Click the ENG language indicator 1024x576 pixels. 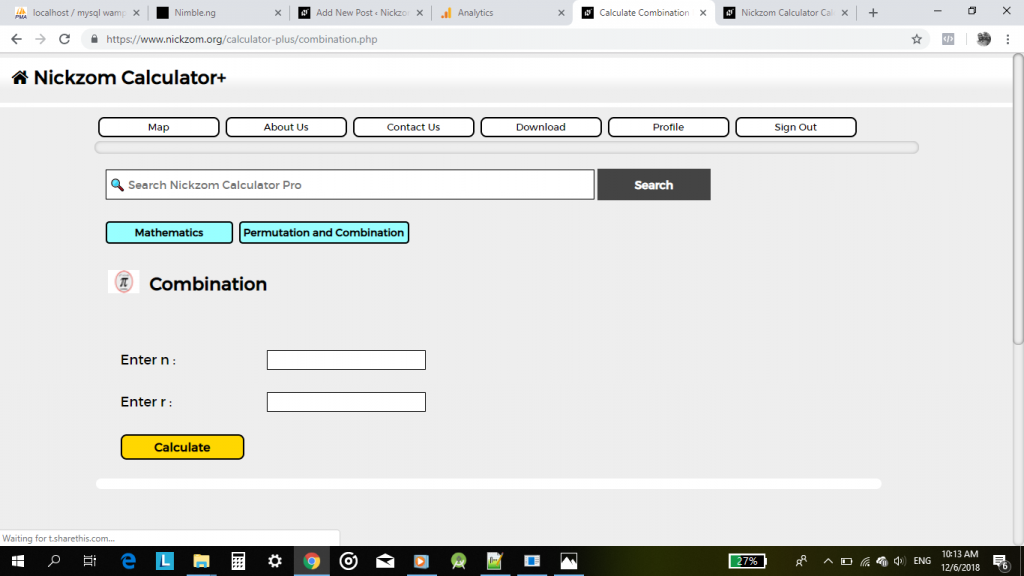pos(921,561)
